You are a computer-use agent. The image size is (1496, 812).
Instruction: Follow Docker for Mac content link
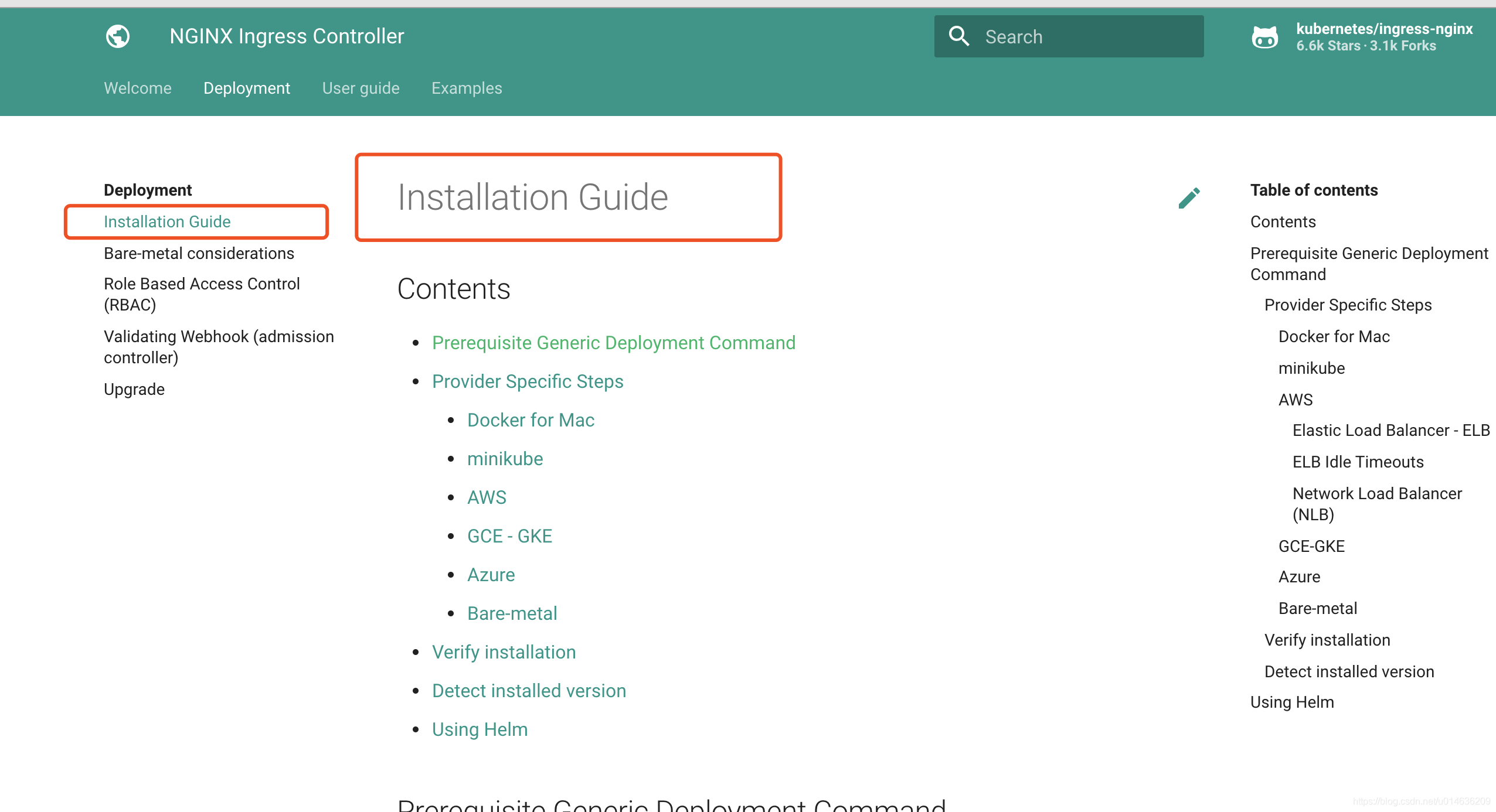[x=531, y=420]
